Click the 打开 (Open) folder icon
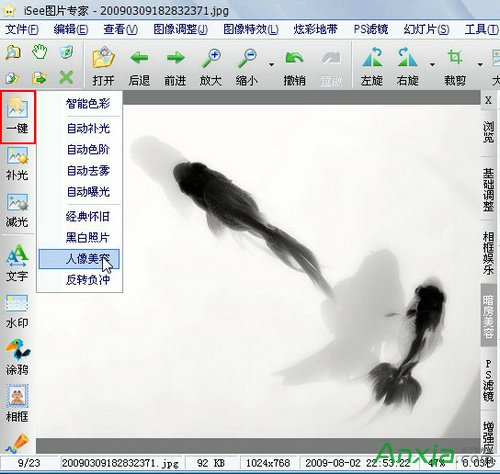 pos(103,58)
